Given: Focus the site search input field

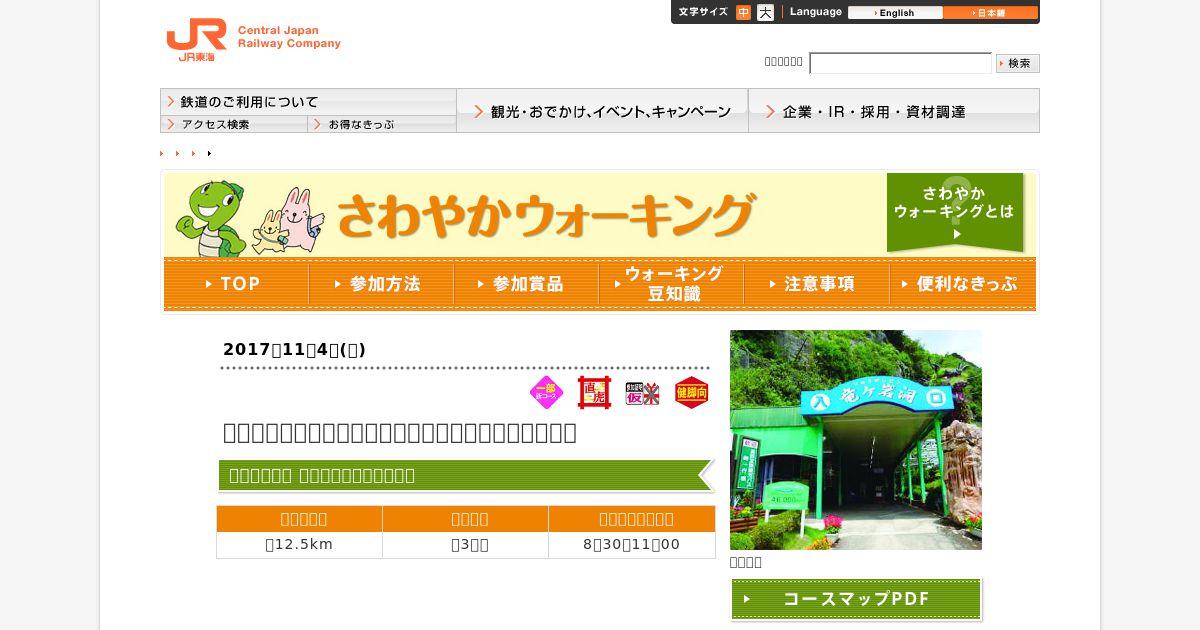Looking at the screenshot, I should tap(900, 63).
